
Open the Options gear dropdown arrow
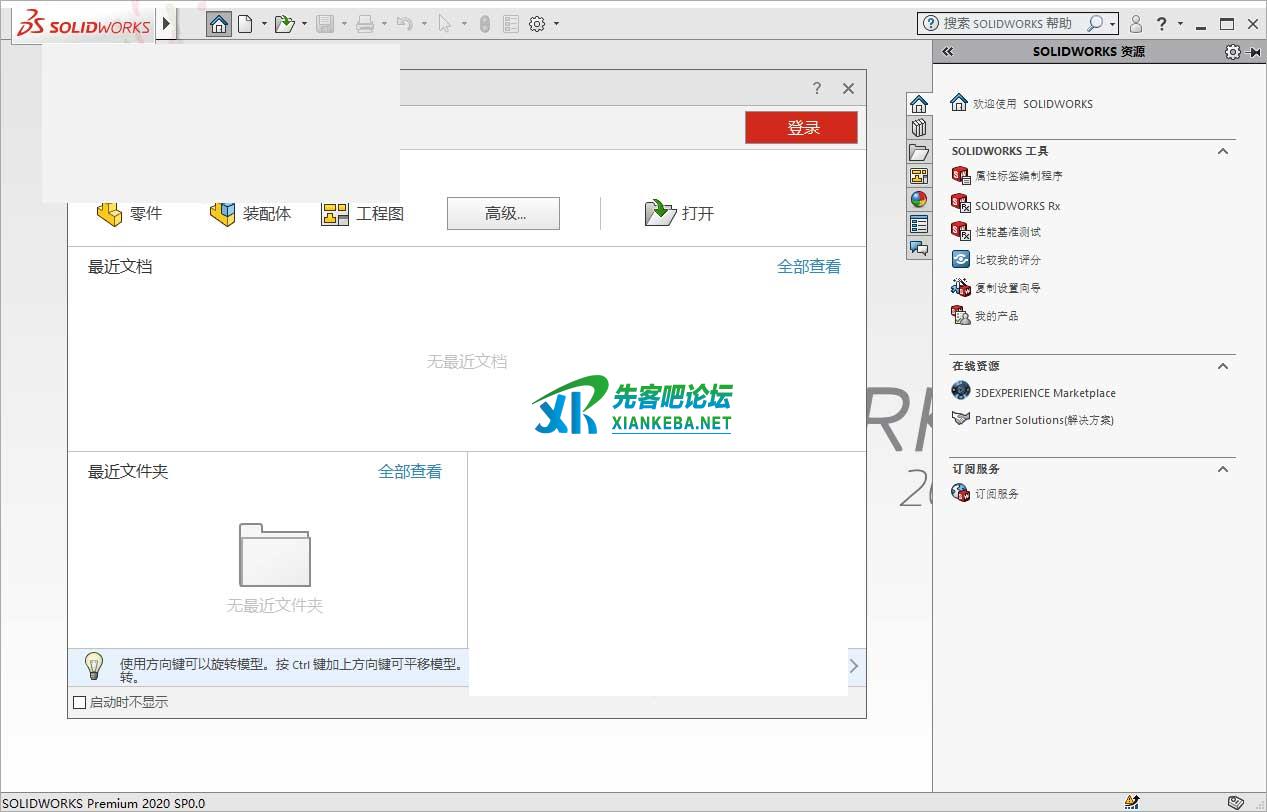pos(557,24)
